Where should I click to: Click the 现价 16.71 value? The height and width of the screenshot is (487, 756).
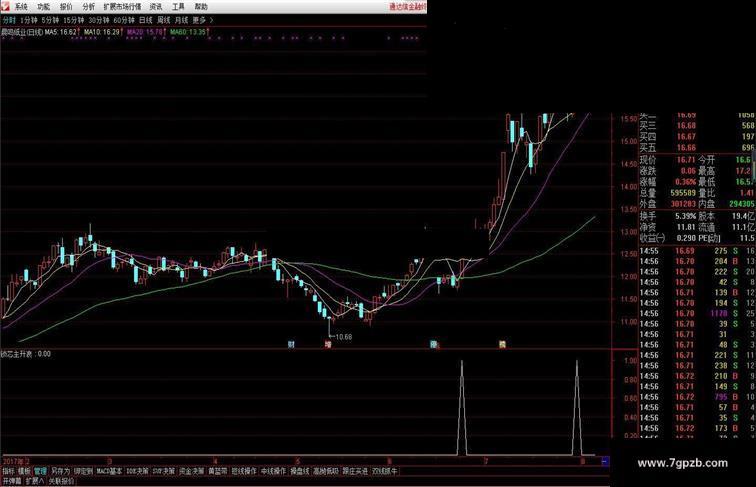[686, 160]
